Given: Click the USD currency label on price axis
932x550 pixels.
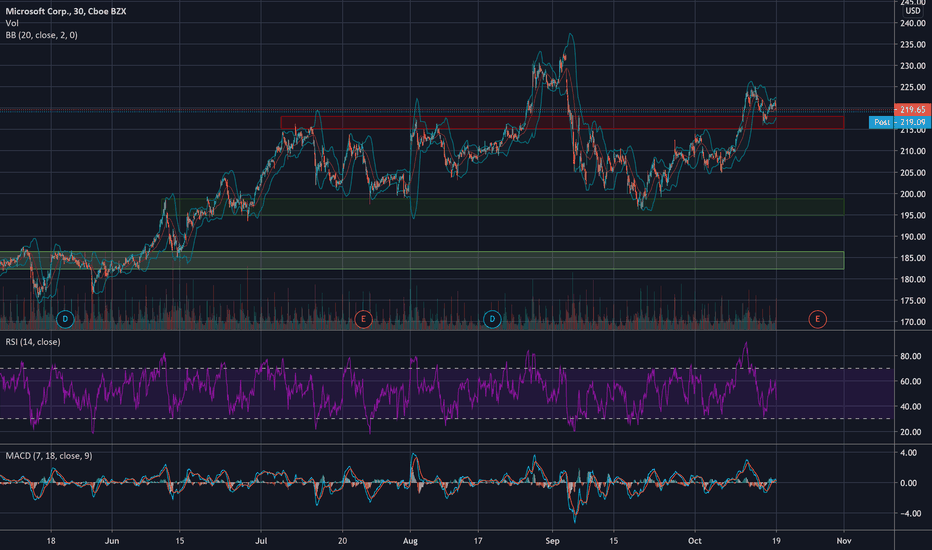Looking at the screenshot, I should coord(913,11).
